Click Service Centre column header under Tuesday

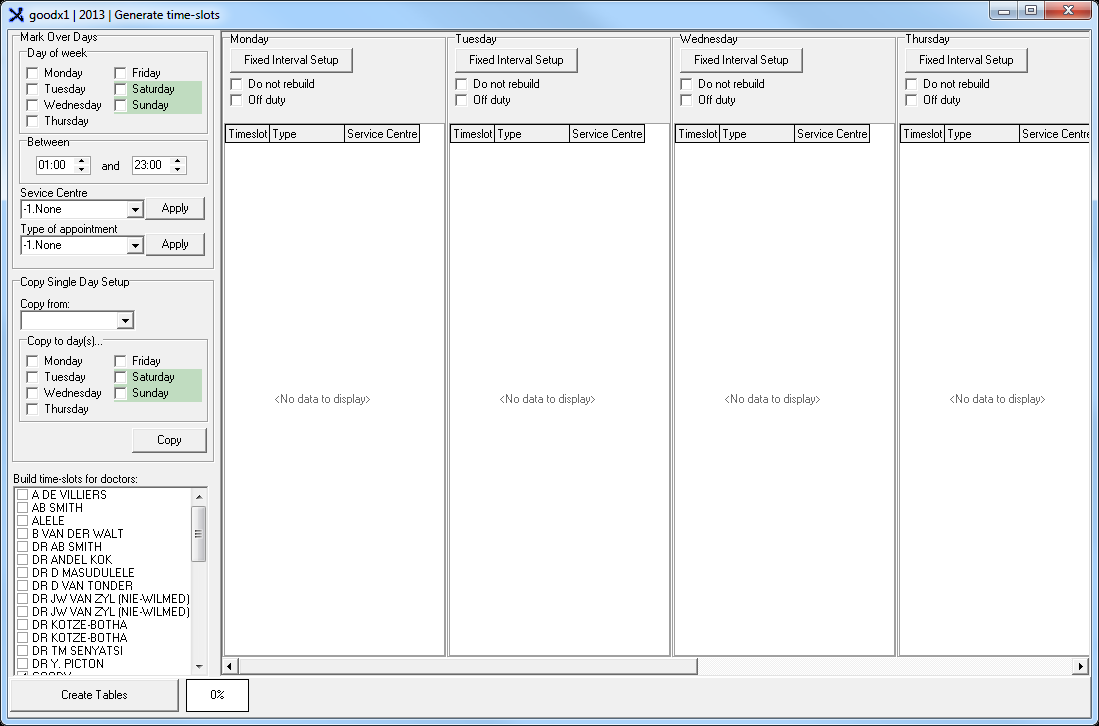[607, 134]
